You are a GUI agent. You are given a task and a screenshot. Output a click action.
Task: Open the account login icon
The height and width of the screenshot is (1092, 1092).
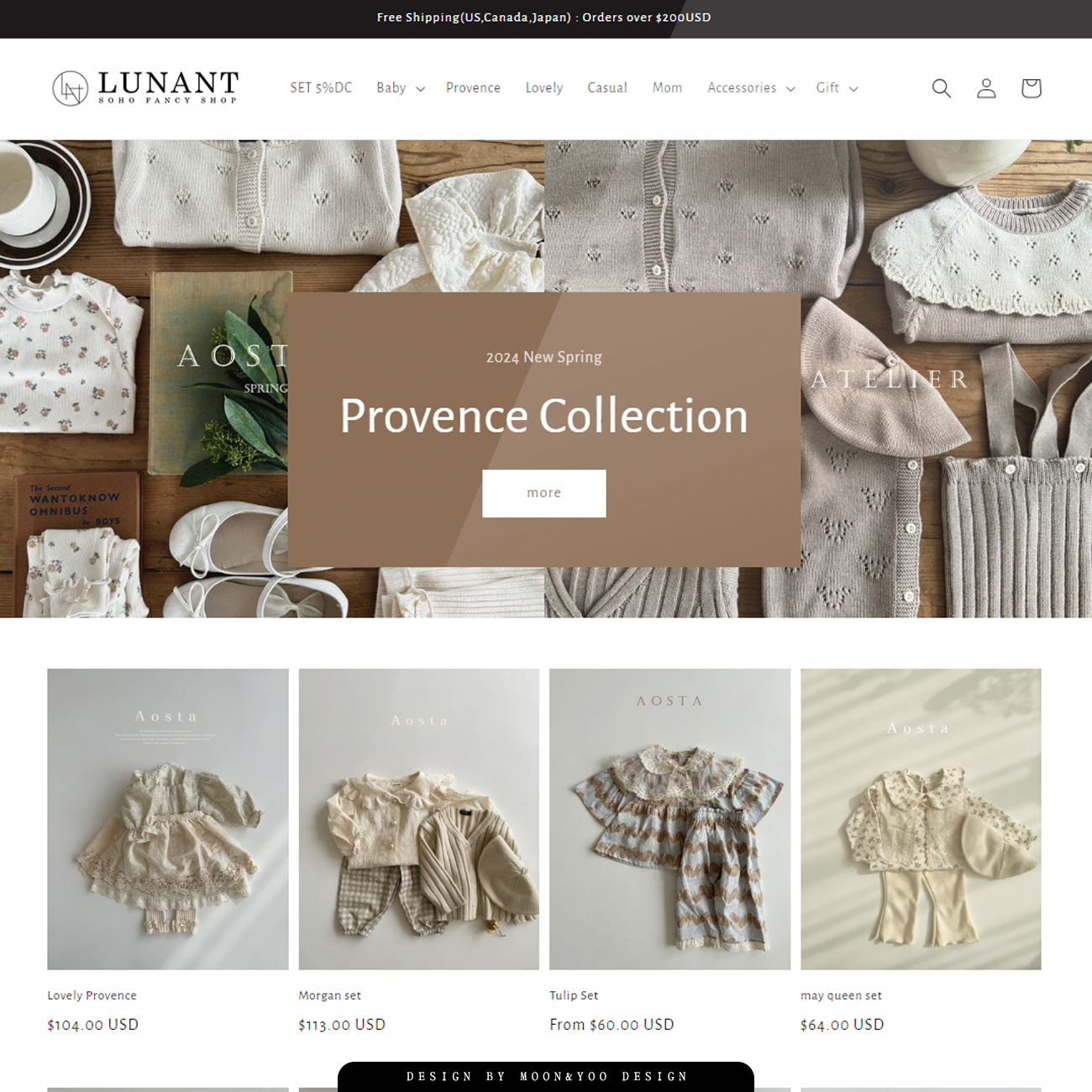tap(986, 88)
